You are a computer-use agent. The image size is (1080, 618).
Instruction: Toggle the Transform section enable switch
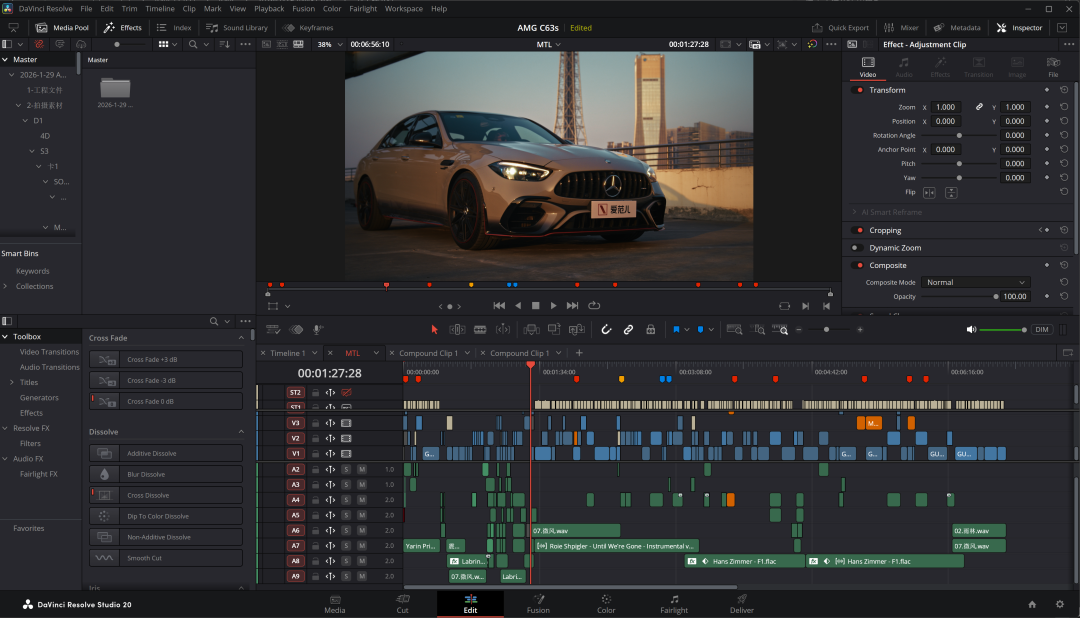(x=859, y=90)
